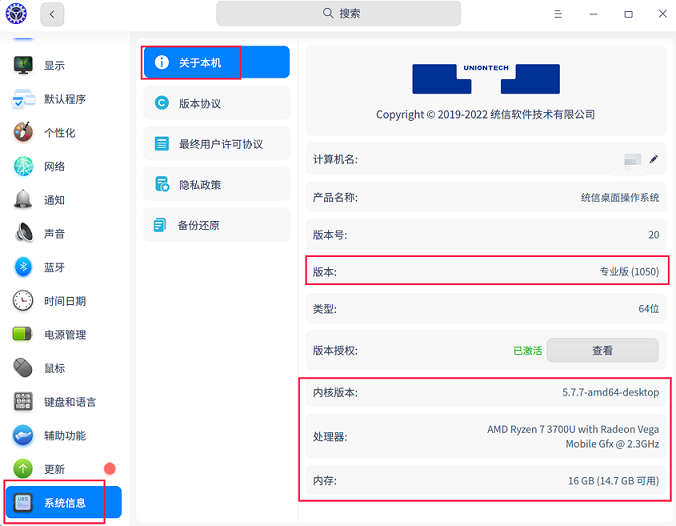Open the 键盘和语言 keyboard icon

click(x=23, y=401)
